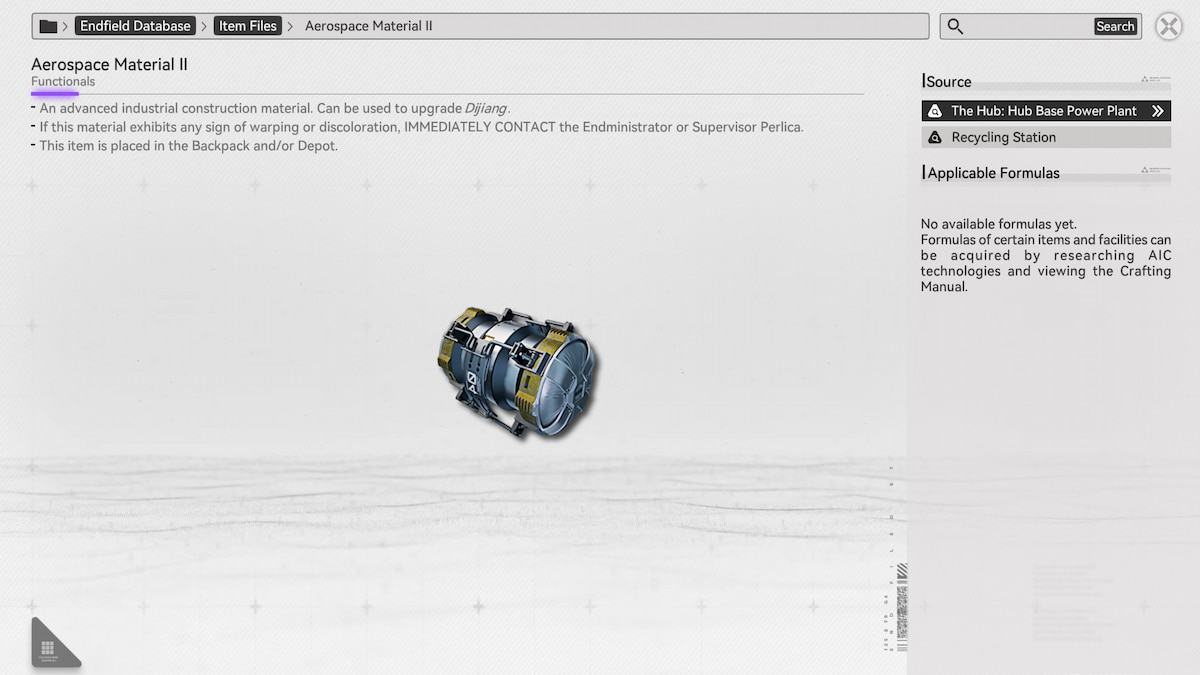1200x675 pixels.
Task: Click the small emblem beside Applicable Formulas
Action: pos(1155,171)
